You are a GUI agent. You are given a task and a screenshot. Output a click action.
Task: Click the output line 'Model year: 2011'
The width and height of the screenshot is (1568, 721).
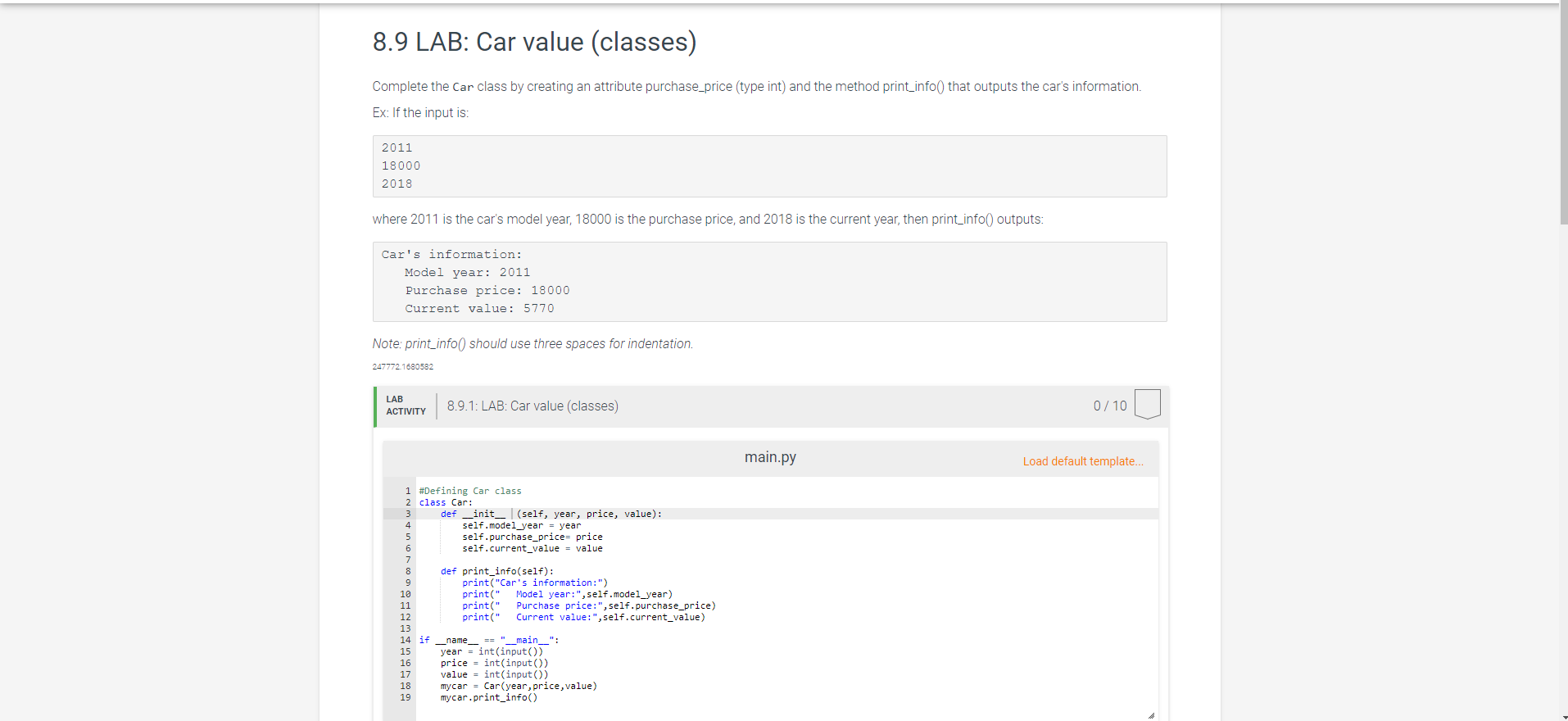[467, 273]
